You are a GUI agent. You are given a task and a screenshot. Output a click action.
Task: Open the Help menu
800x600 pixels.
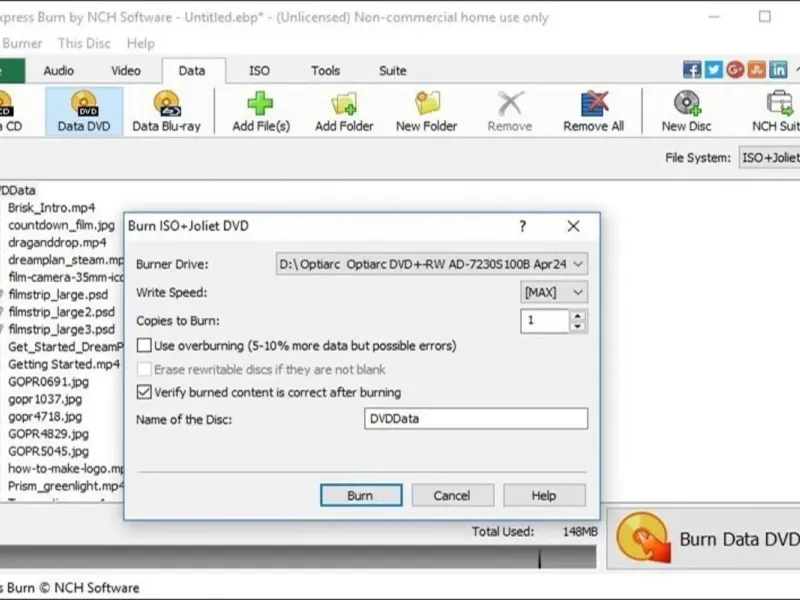[x=141, y=43]
